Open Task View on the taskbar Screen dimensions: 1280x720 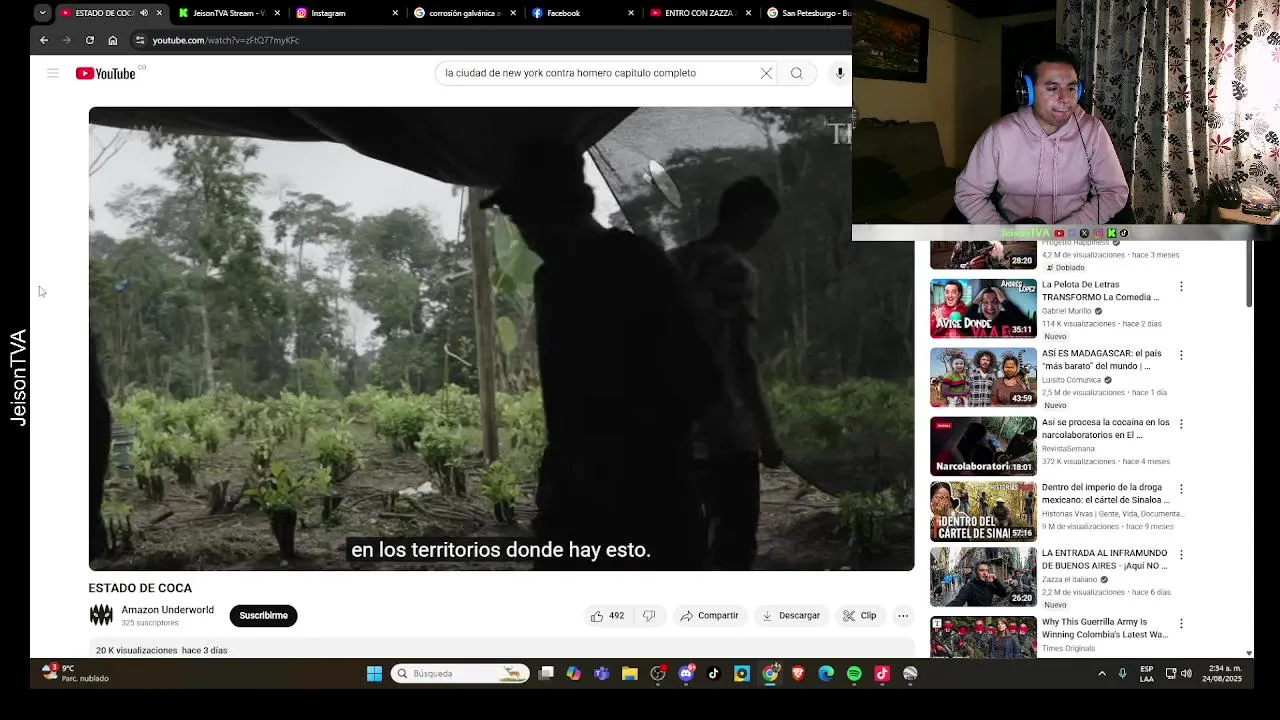tap(546, 674)
